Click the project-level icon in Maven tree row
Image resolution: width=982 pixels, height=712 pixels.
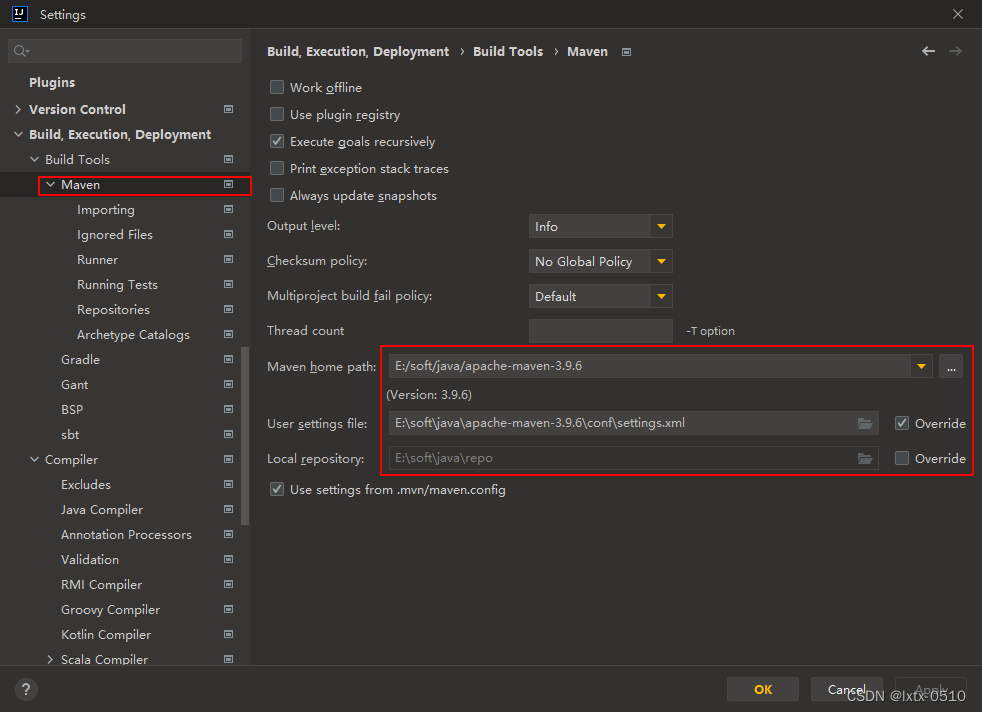pos(229,184)
